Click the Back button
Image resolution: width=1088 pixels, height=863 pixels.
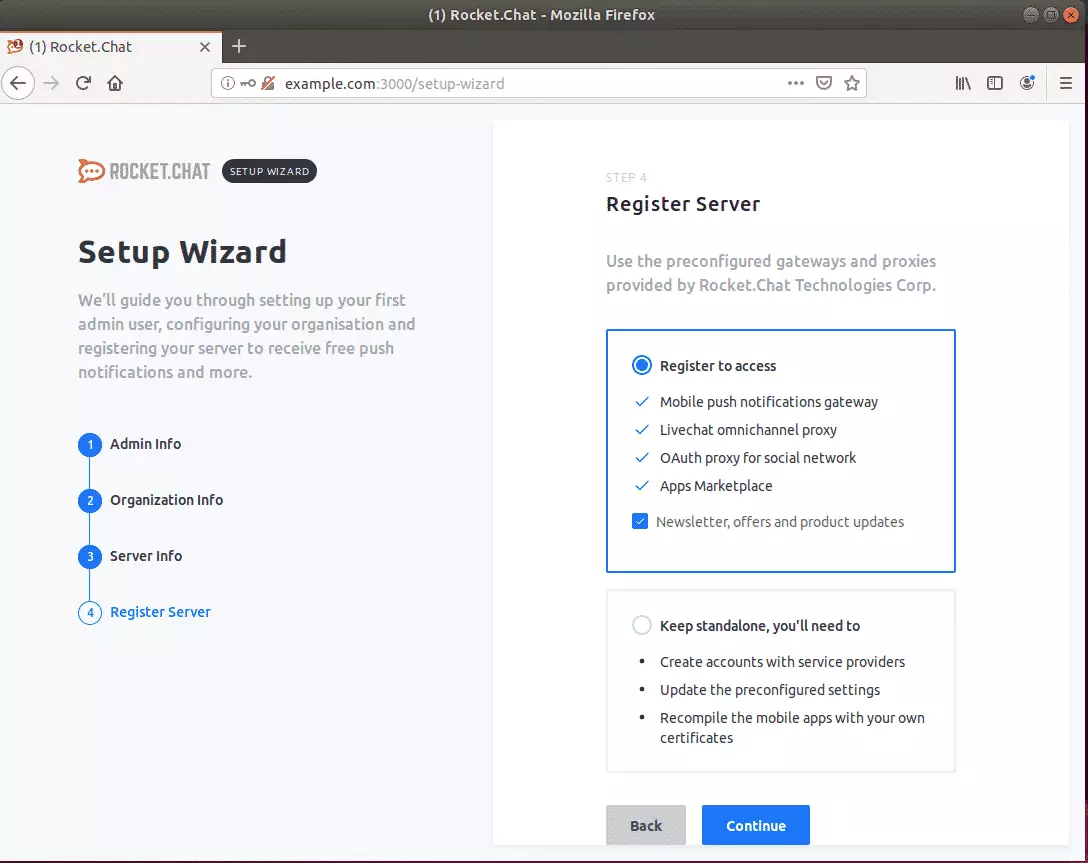(646, 826)
